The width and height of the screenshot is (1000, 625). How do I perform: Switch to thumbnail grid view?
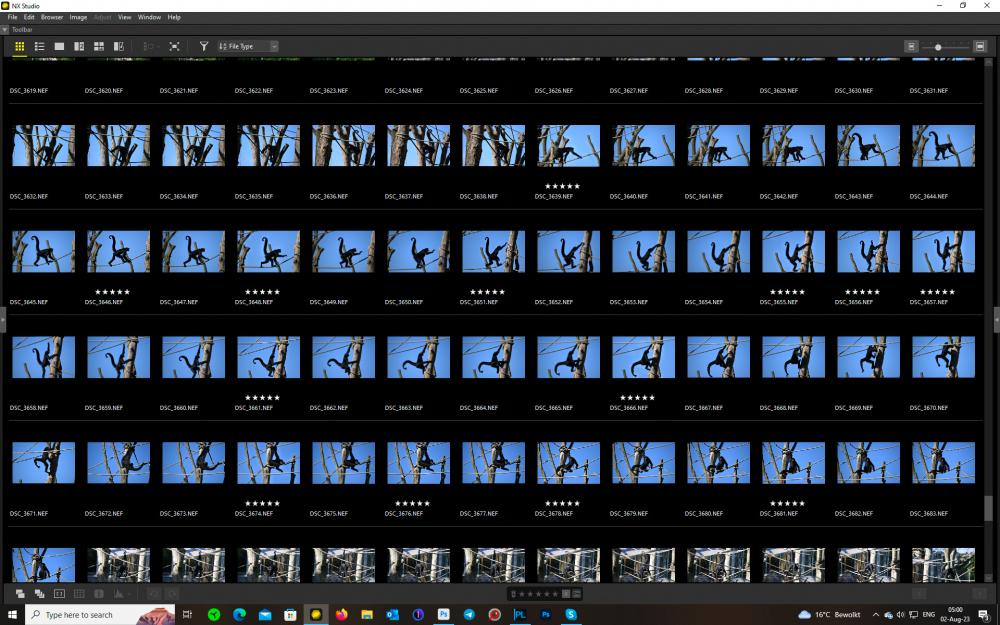click(x=20, y=47)
